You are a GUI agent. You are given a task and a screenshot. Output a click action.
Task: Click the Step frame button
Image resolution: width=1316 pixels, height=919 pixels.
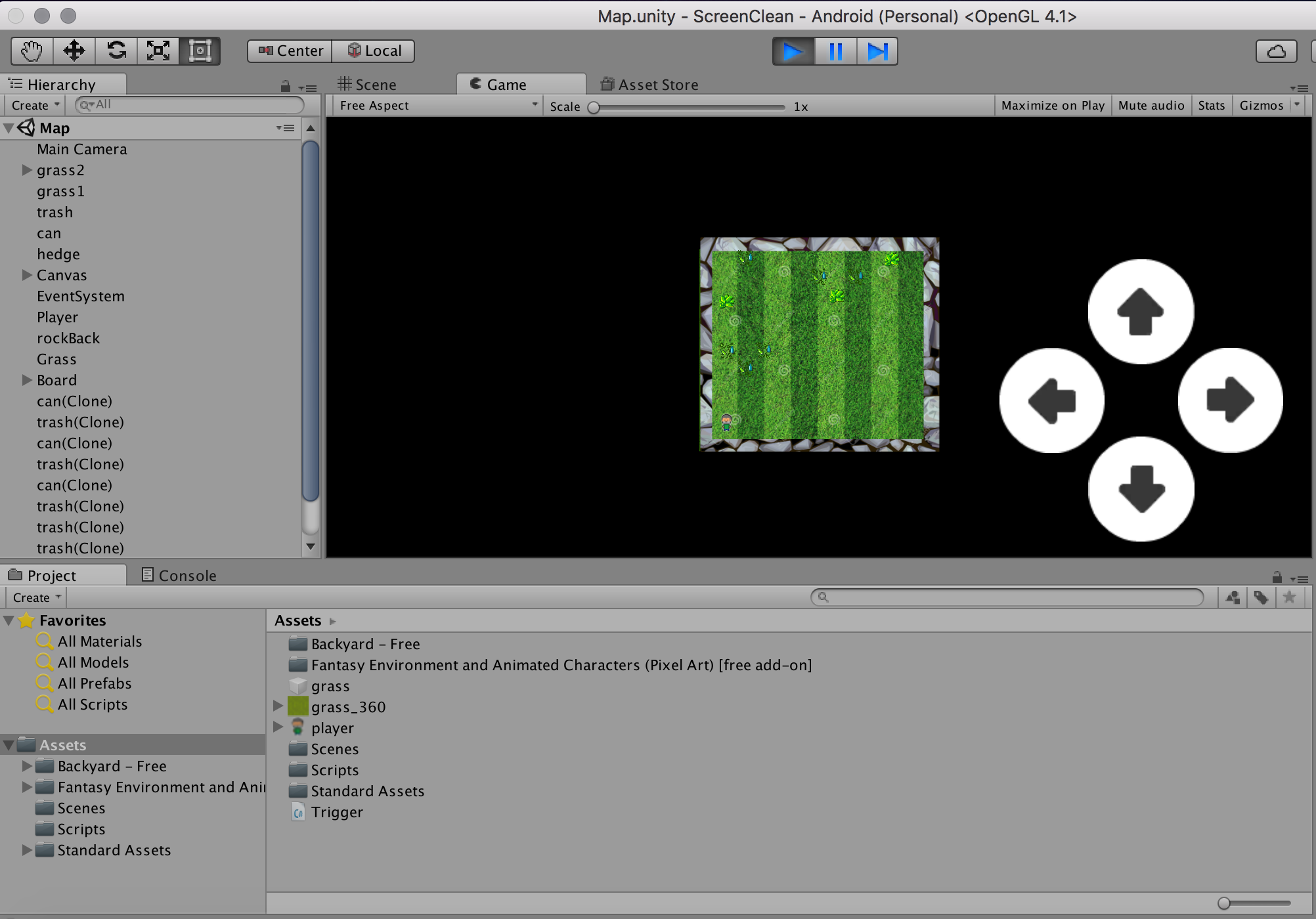pos(877,51)
